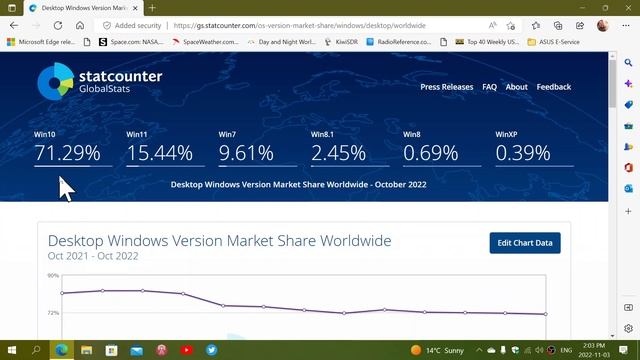The width and height of the screenshot is (640, 360).
Task: Open Microsoft Store from taskbar
Action: coord(111,350)
